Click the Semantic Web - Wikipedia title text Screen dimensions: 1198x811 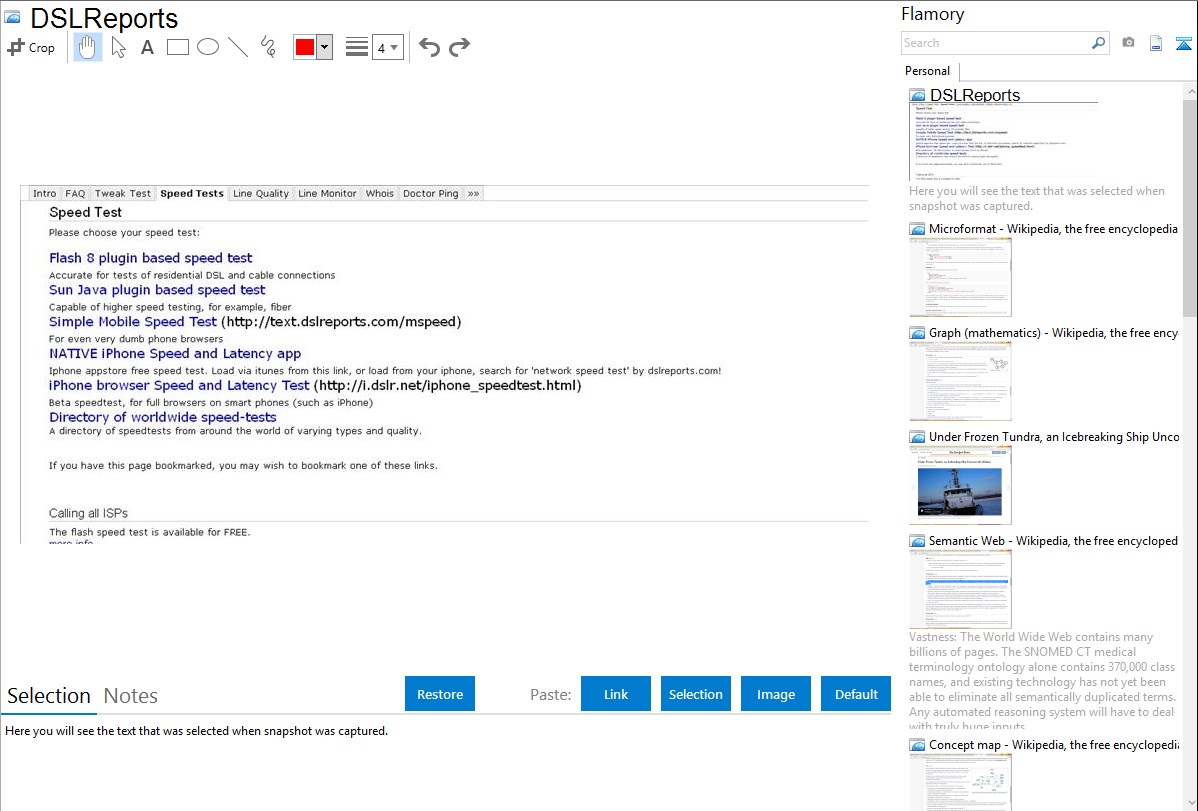click(1053, 540)
